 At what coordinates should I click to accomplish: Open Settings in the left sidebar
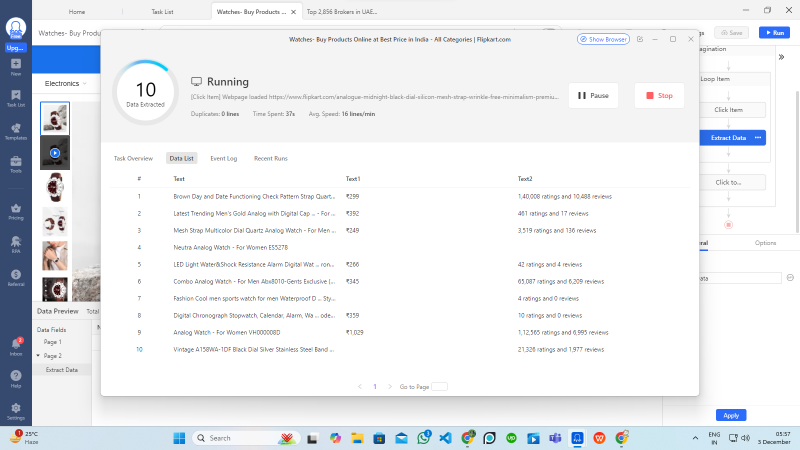click(15, 410)
